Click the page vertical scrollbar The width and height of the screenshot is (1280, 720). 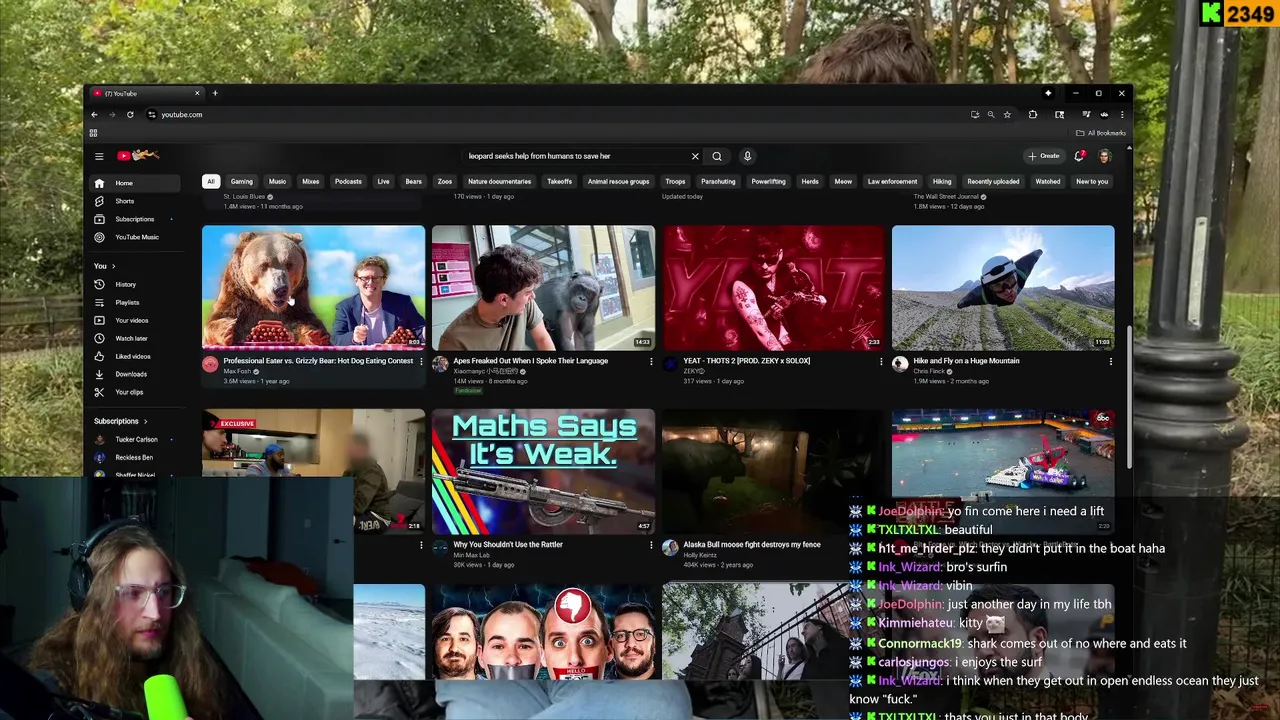1129,396
